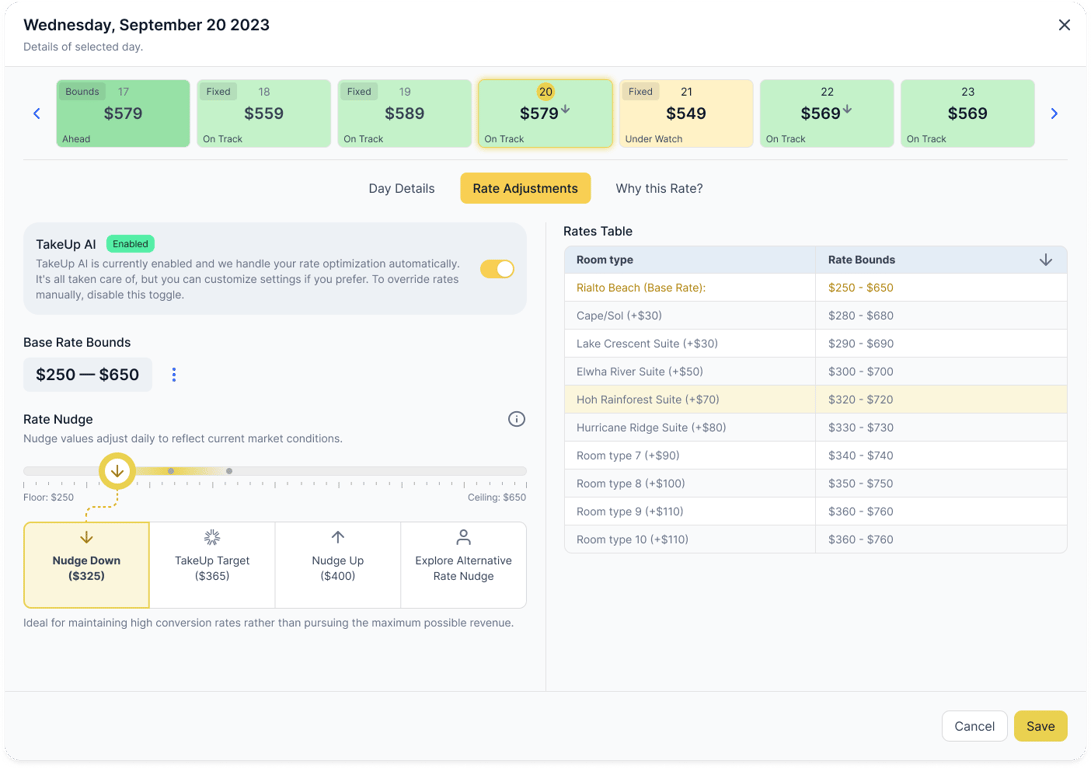Open the Why this Rate? tab
1091x768 pixels.
[x=659, y=188]
